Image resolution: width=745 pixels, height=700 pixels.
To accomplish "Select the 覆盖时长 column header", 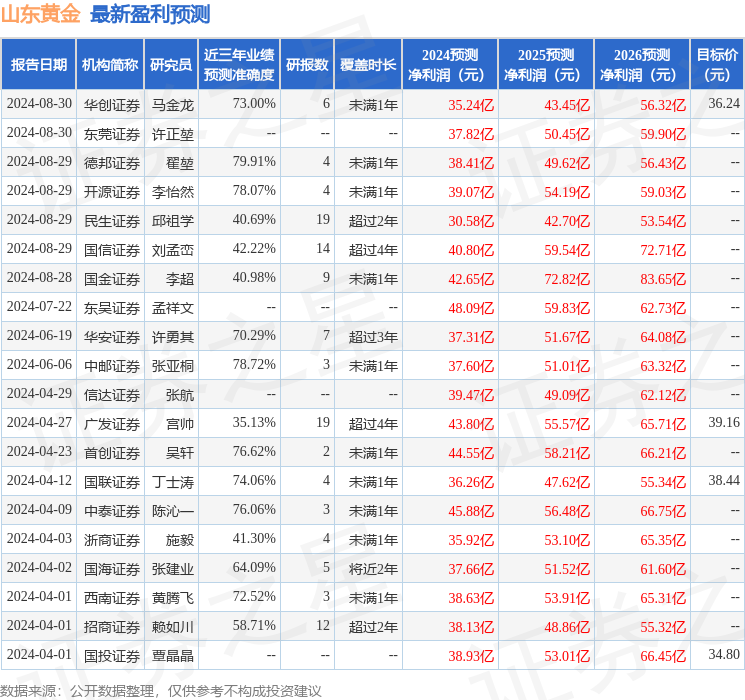I will pos(368,65).
